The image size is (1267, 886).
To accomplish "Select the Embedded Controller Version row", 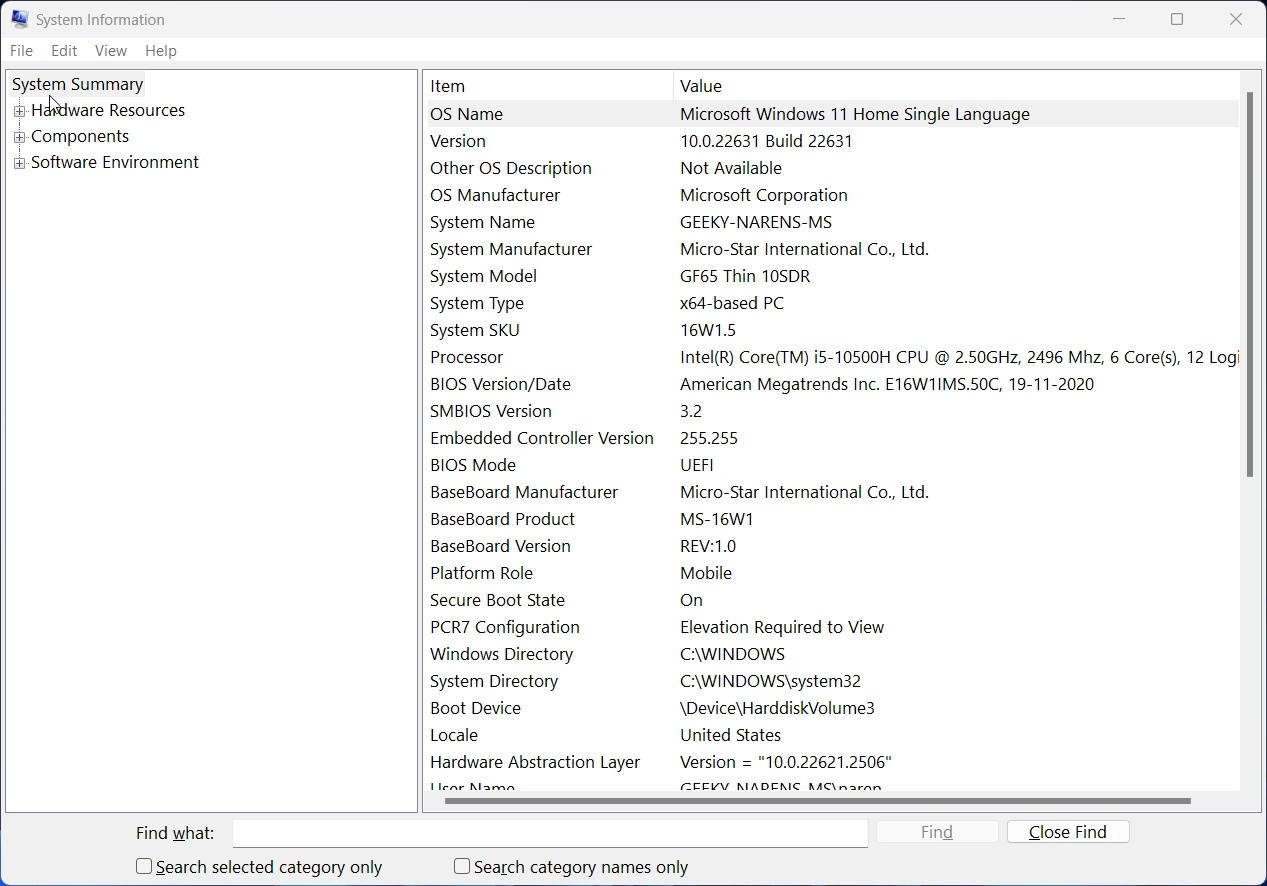I will [x=833, y=438].
